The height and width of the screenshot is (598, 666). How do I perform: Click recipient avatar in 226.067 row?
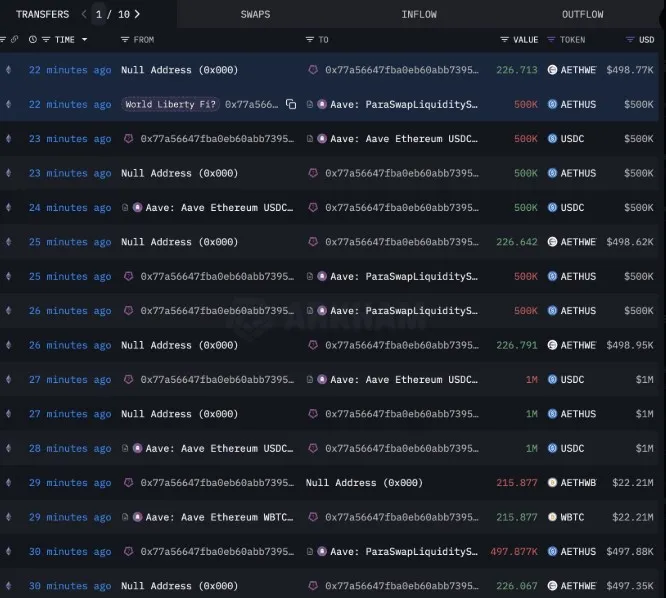pos(313,586)
